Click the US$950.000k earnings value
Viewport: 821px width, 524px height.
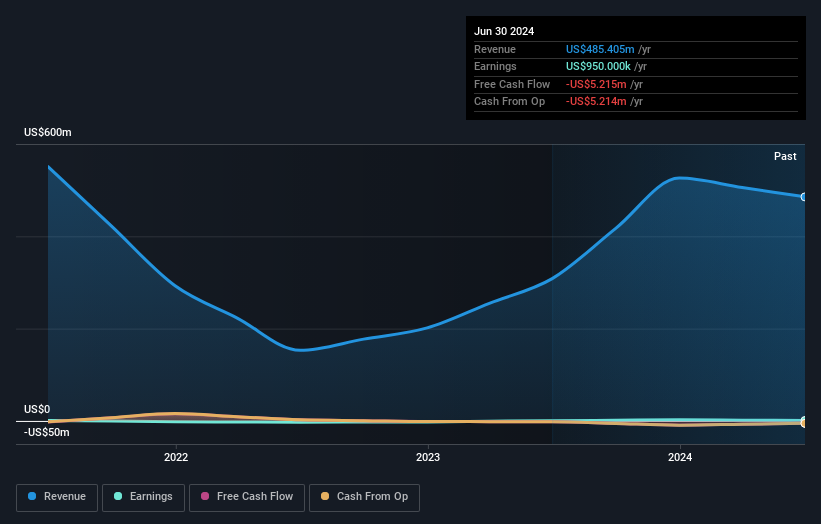pyautogui.click(x=598, y=66)
